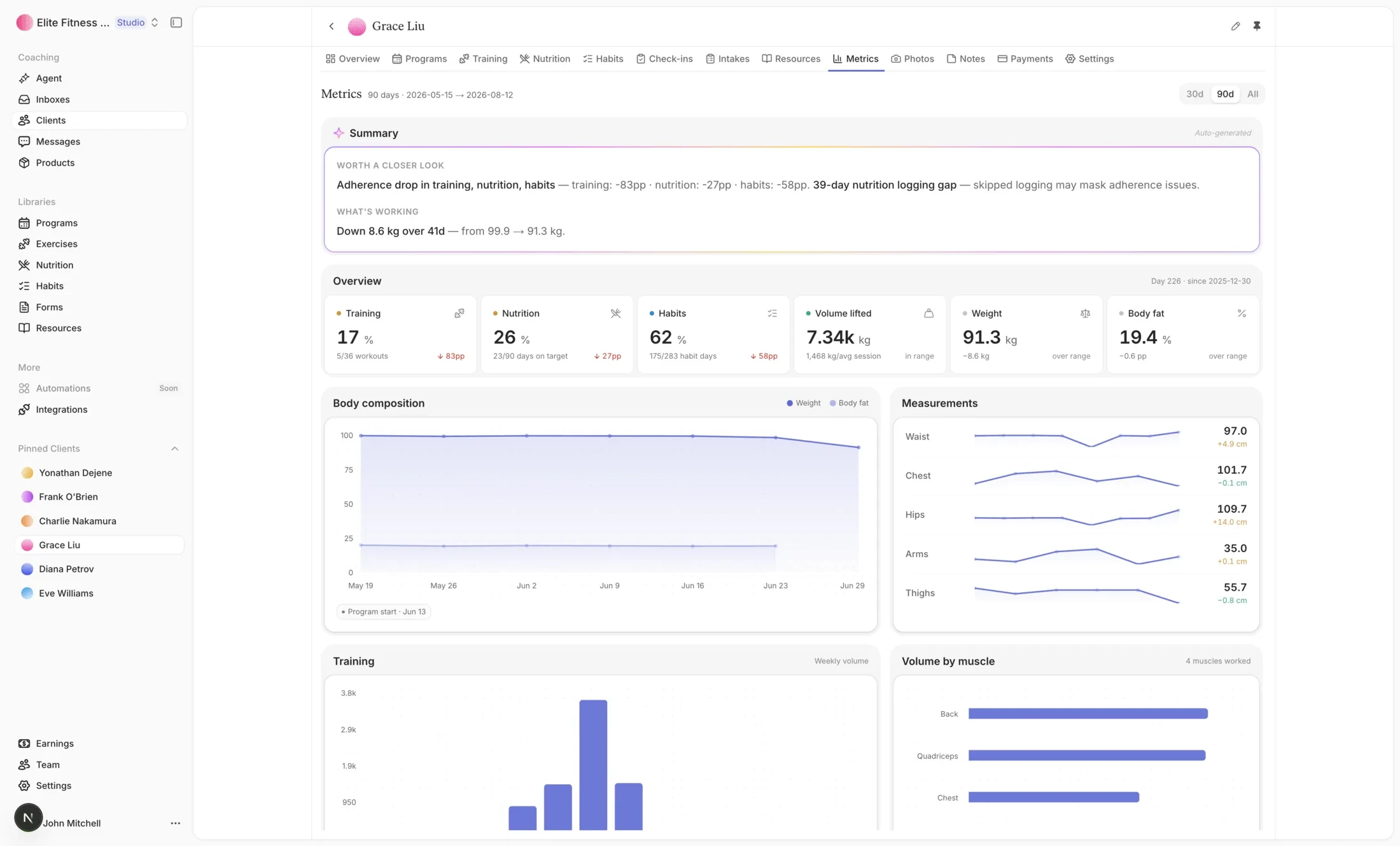The image size is (1400, 846).
Task: Open Inboxes in the sidebar
Action: 99,99
